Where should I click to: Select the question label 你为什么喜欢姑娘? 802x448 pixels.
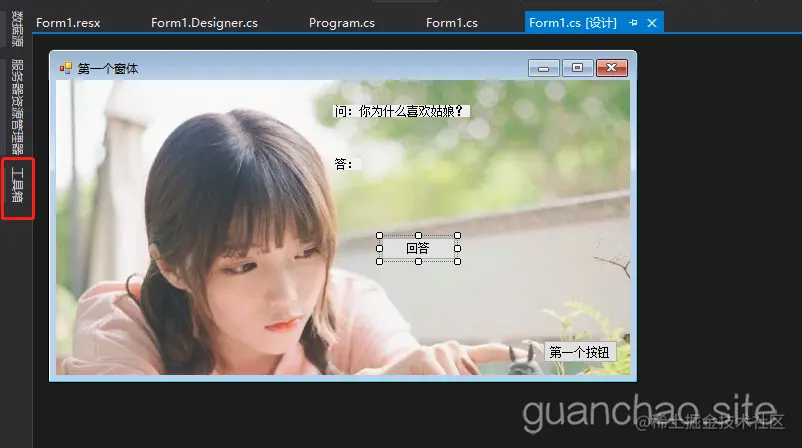coord(402,111)
